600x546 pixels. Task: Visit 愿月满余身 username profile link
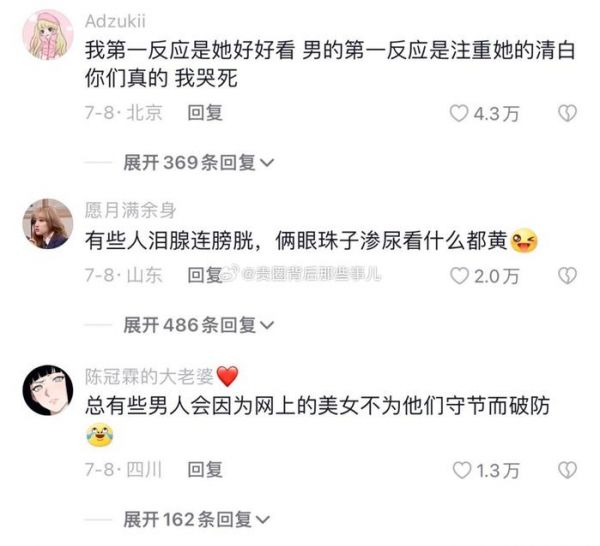[x=130, y=210]
